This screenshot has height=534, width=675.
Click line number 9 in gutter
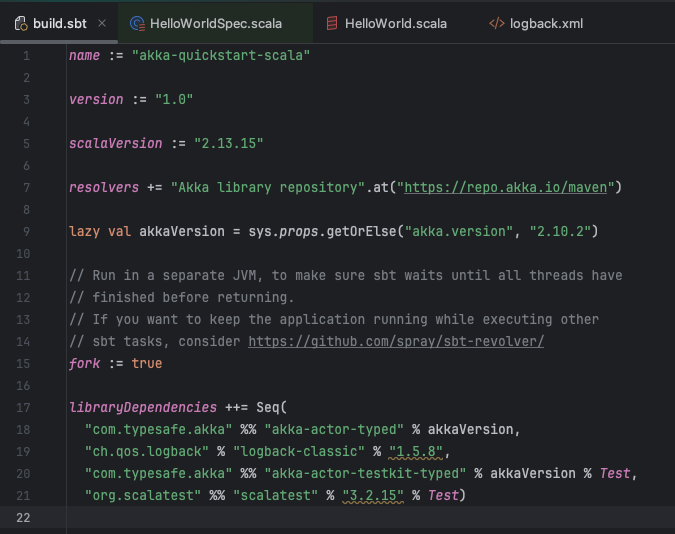tap(26, 232)
